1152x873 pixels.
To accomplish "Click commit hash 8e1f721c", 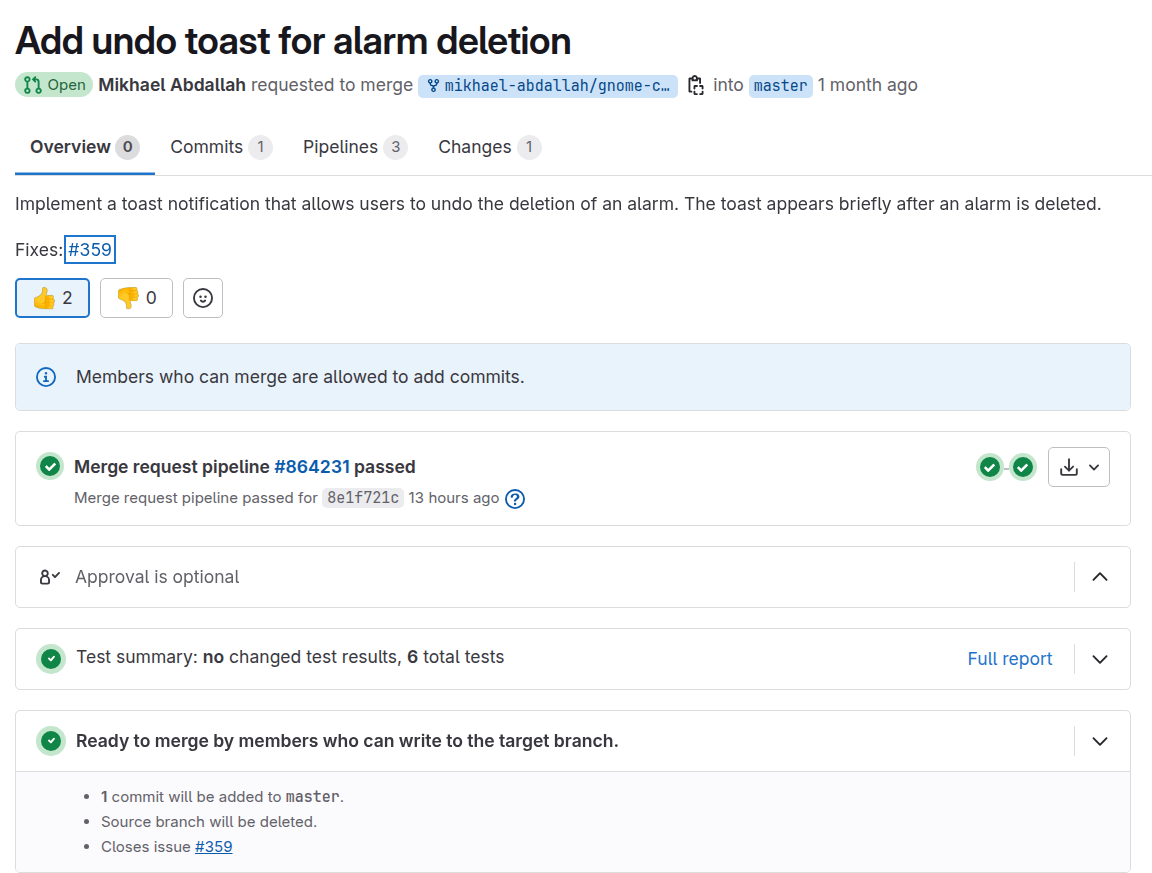I will 363,498.
